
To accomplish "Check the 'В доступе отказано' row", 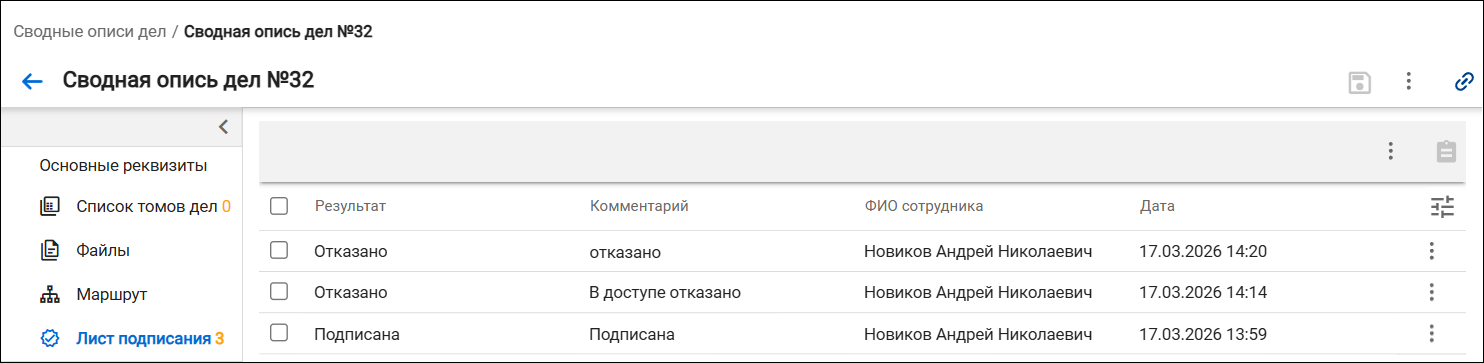I will pyautogui.click(x=280, y=291).
